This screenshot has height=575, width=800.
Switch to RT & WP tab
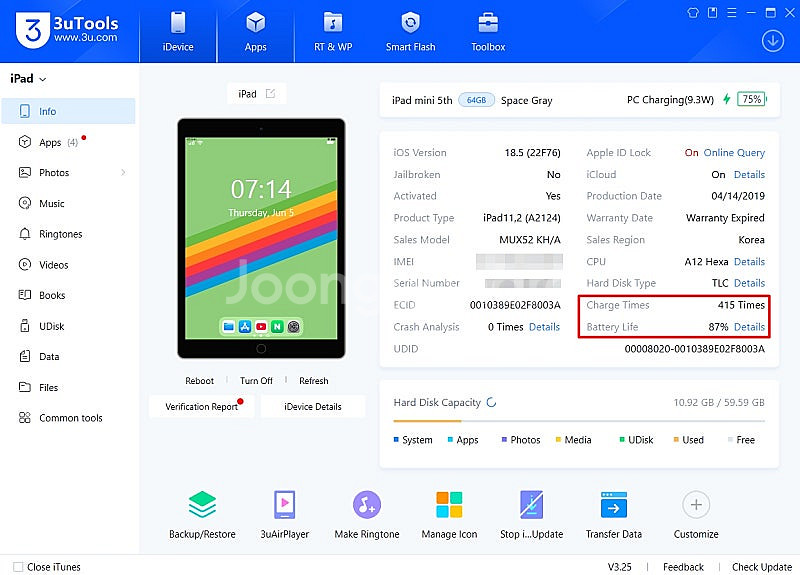coord(333,32)
